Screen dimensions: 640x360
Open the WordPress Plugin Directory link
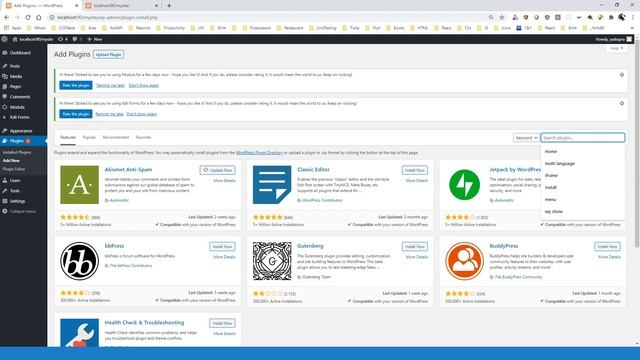pyautogui.click(x=259, y=153)
